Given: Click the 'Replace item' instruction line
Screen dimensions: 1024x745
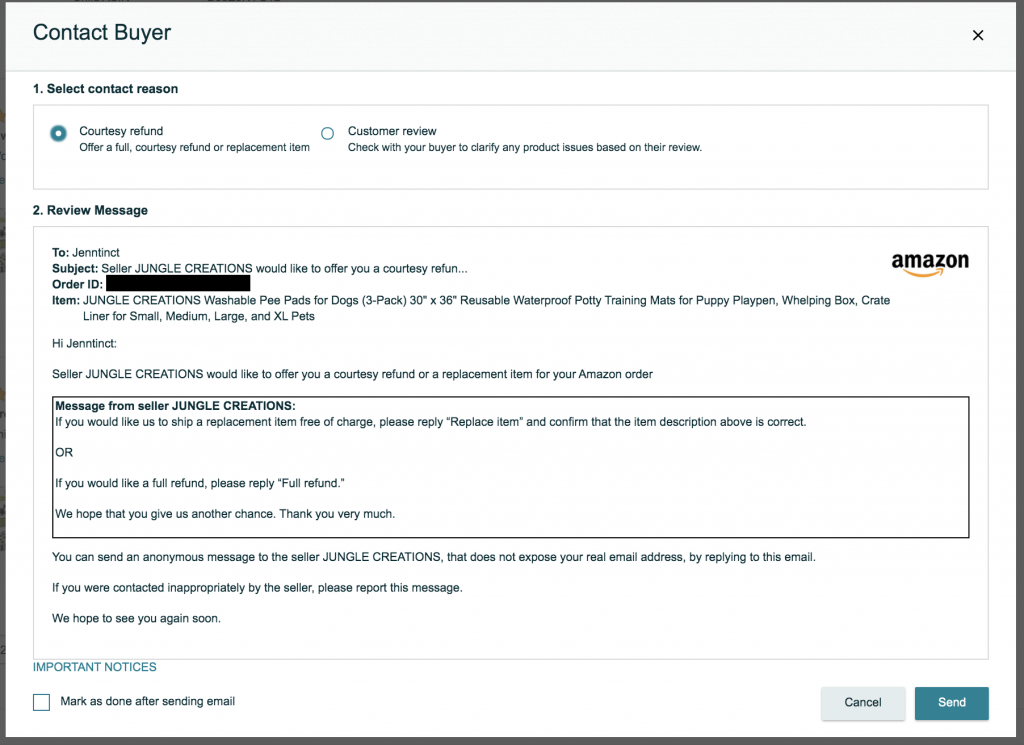Looking at the screenshot, I should pyautogui.click(x=431, y=422).
